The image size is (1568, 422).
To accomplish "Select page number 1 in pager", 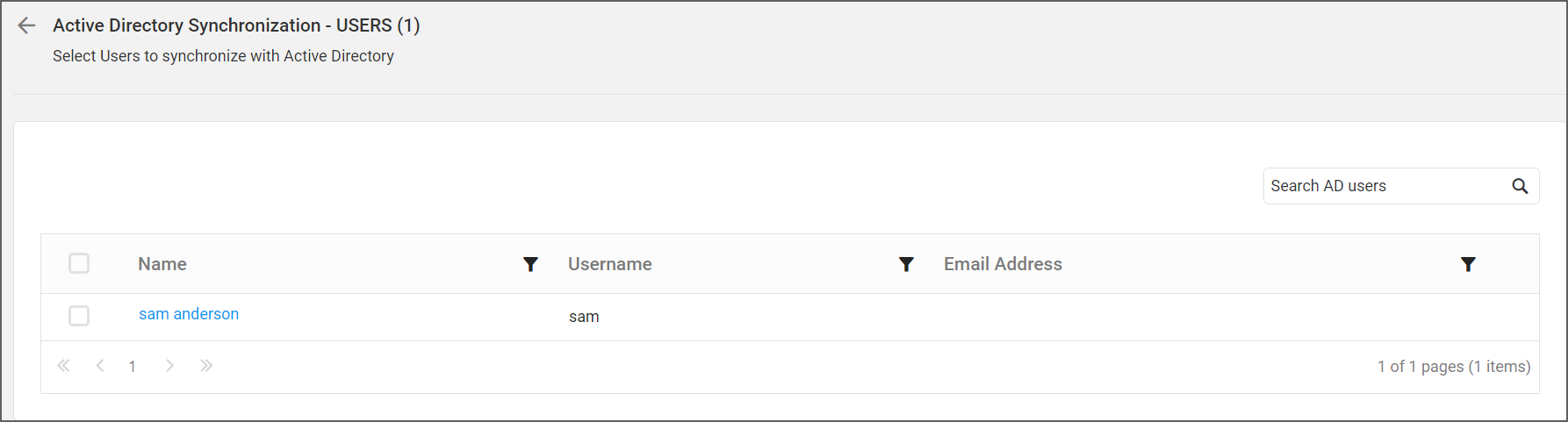I will click(133, 367).
